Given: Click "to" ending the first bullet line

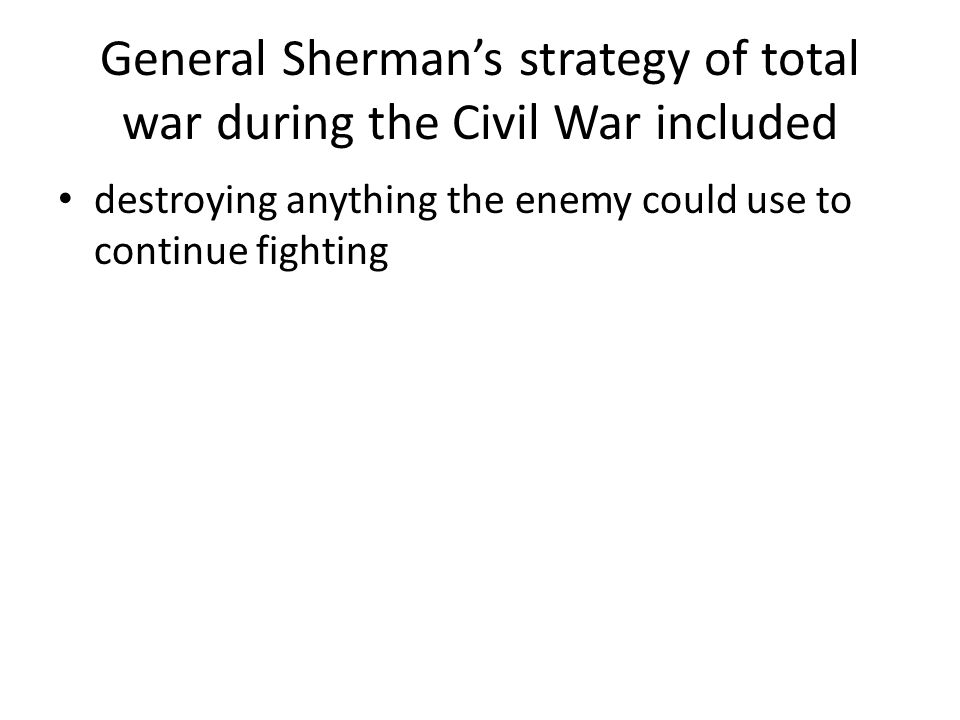Looking at the screenshot, I should click(x=833, y=202).
